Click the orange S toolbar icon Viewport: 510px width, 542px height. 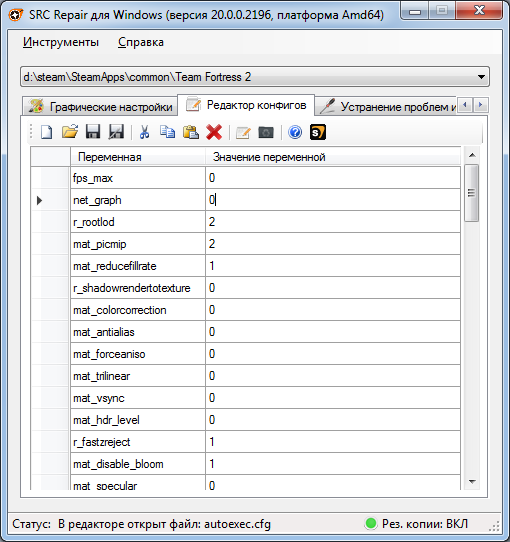[x=318, y=132]
